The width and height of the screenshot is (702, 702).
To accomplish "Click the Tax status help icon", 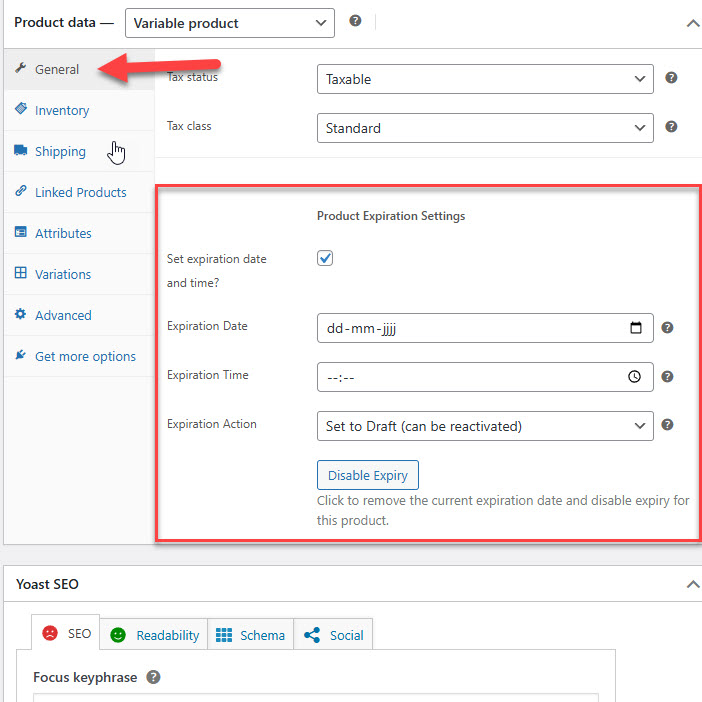I will point(671,77).
